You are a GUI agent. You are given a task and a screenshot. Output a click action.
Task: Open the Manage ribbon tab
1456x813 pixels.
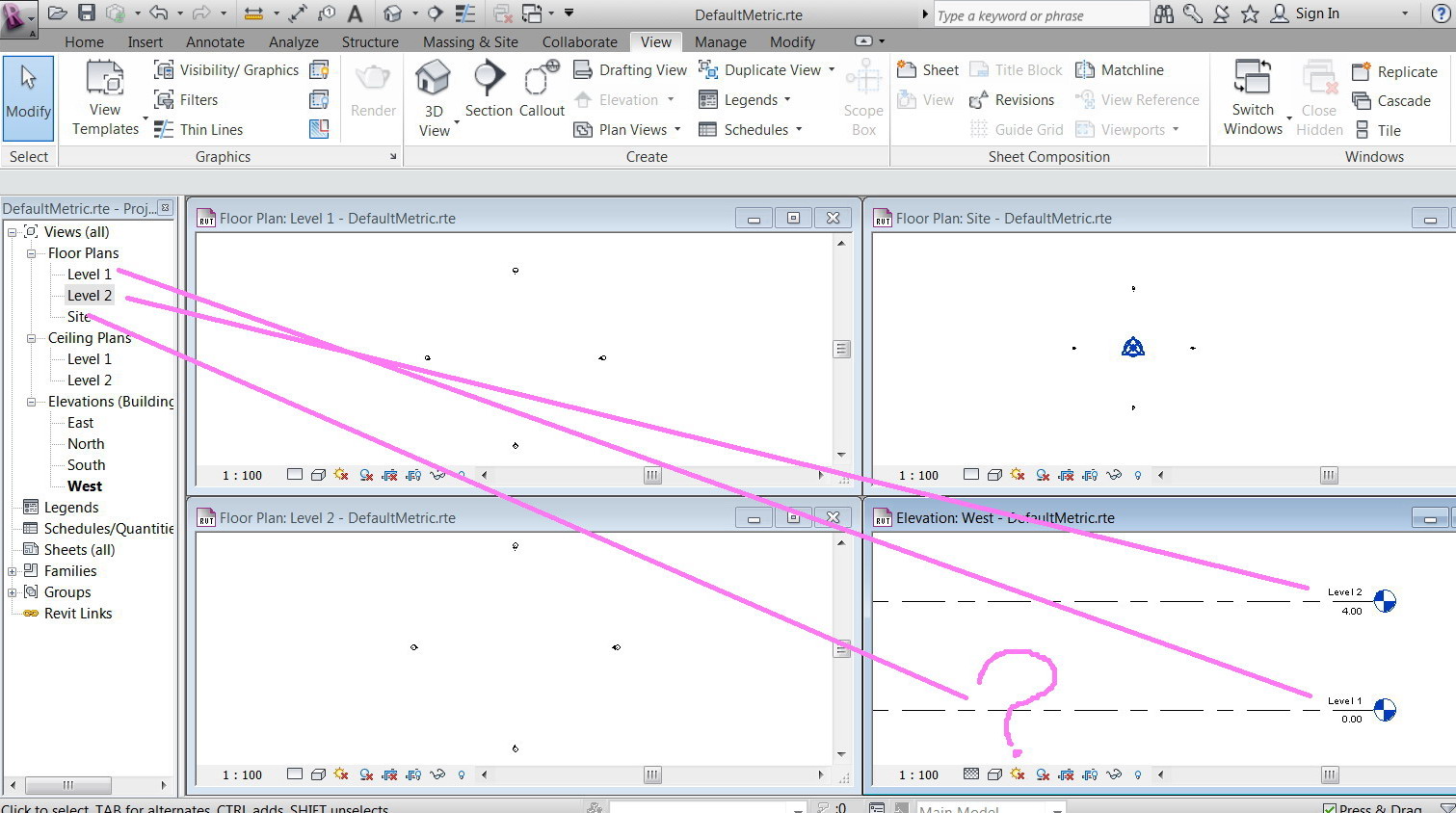click(721, 42)
